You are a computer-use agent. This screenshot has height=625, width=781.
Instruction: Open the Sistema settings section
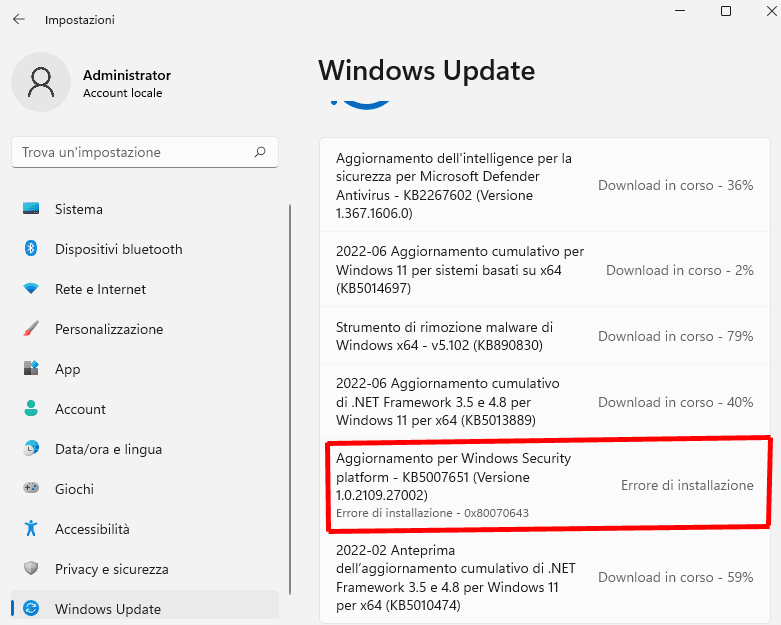145,209
